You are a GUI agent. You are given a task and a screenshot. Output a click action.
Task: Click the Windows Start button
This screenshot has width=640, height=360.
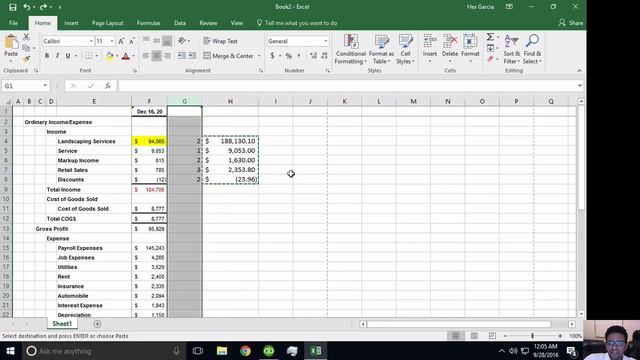(10, 351)
